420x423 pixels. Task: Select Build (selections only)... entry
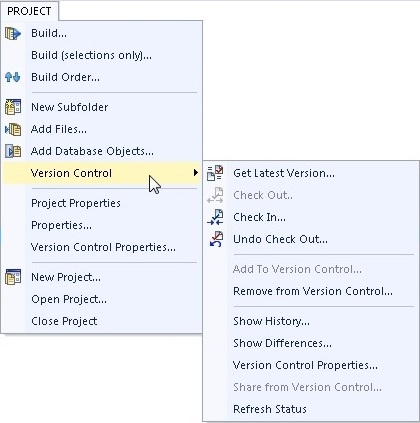pos(91,55)
